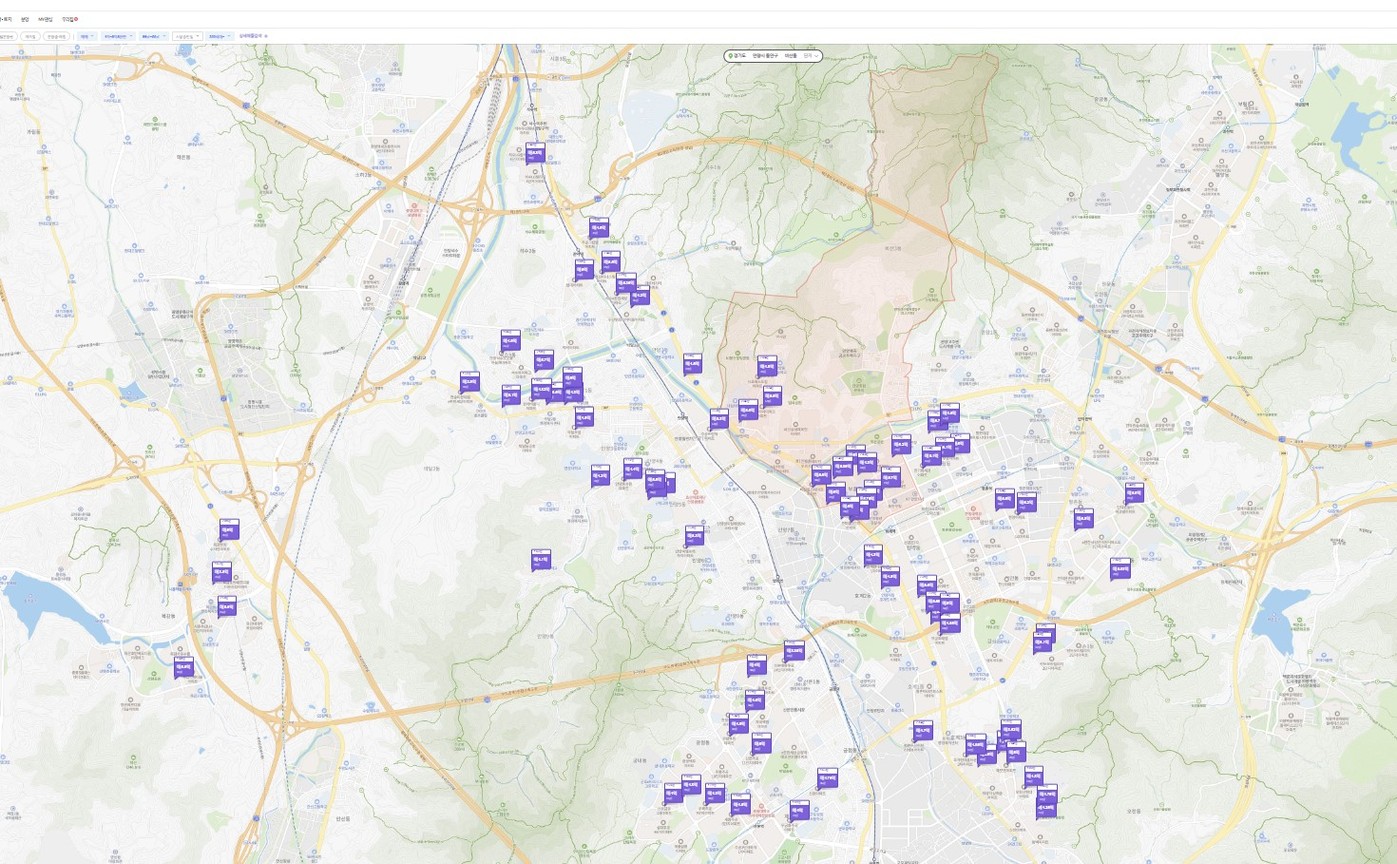This screenshot has height=864, width=1397.
Task: Open the price range filter dropdown
Action: [x=118, y=36]
